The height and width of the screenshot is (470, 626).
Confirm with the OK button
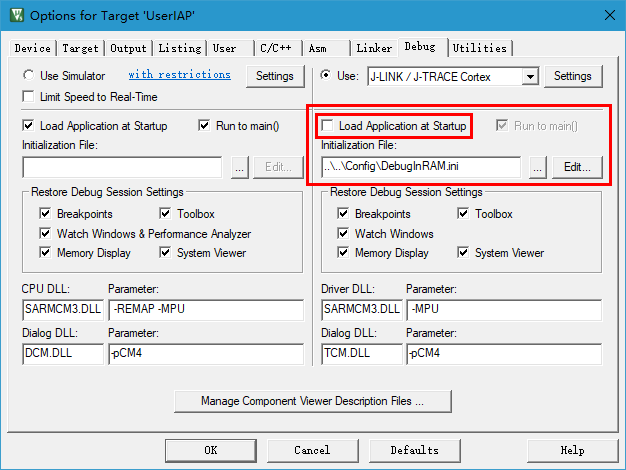point(211,450)
